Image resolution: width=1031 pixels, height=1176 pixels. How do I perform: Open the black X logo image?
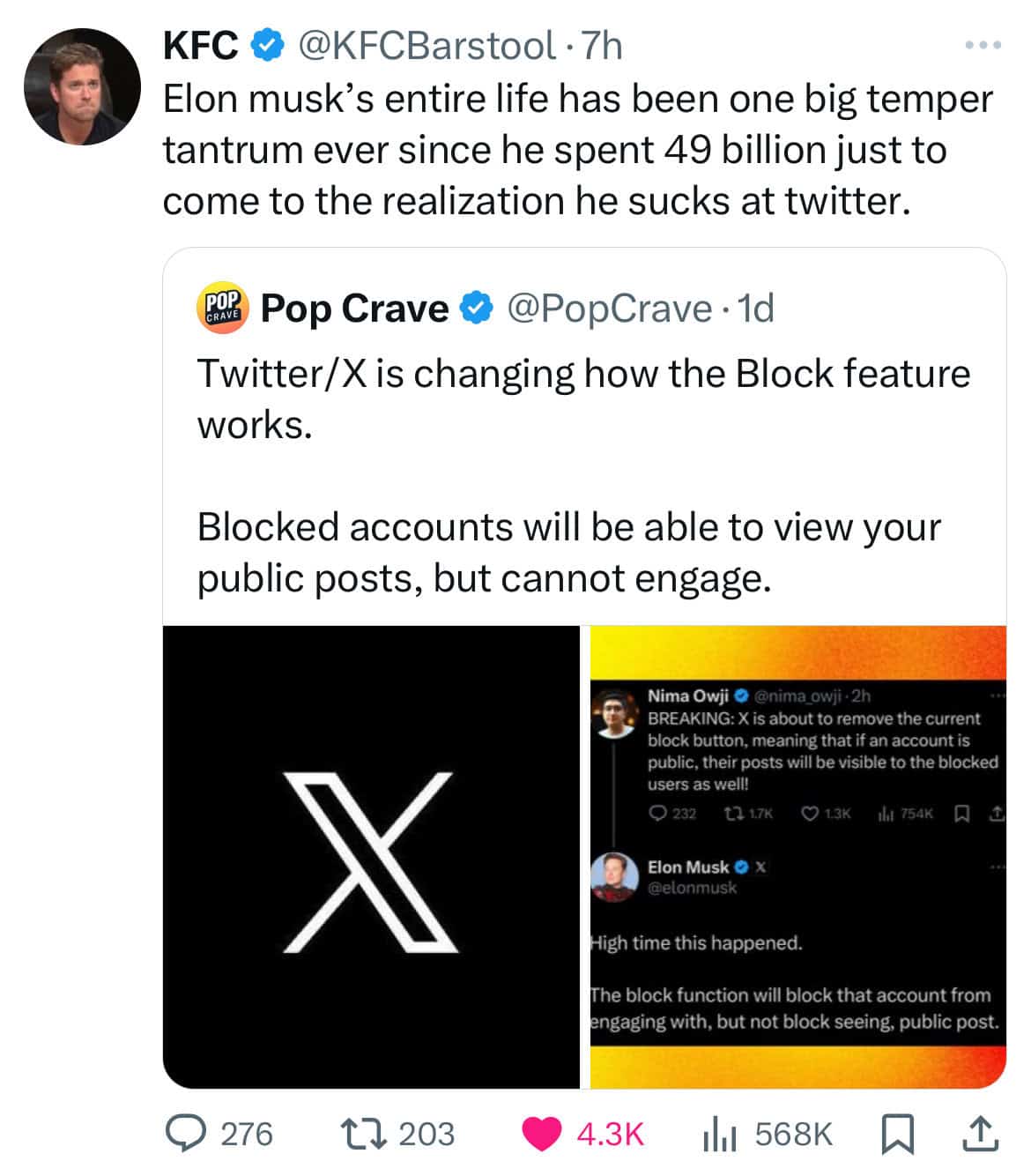[x=371, y=857]
